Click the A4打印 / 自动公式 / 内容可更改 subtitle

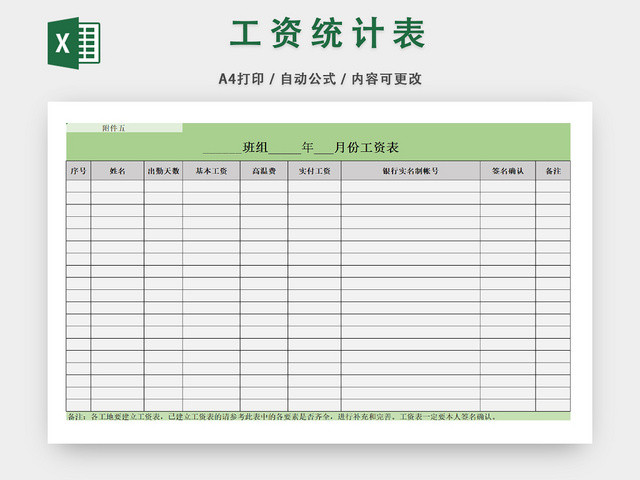(320, 79)
